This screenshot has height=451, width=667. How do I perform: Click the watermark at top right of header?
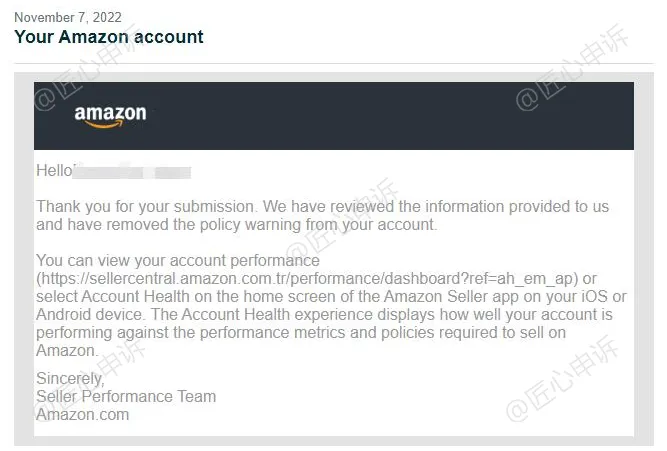[x=572, y=68]
